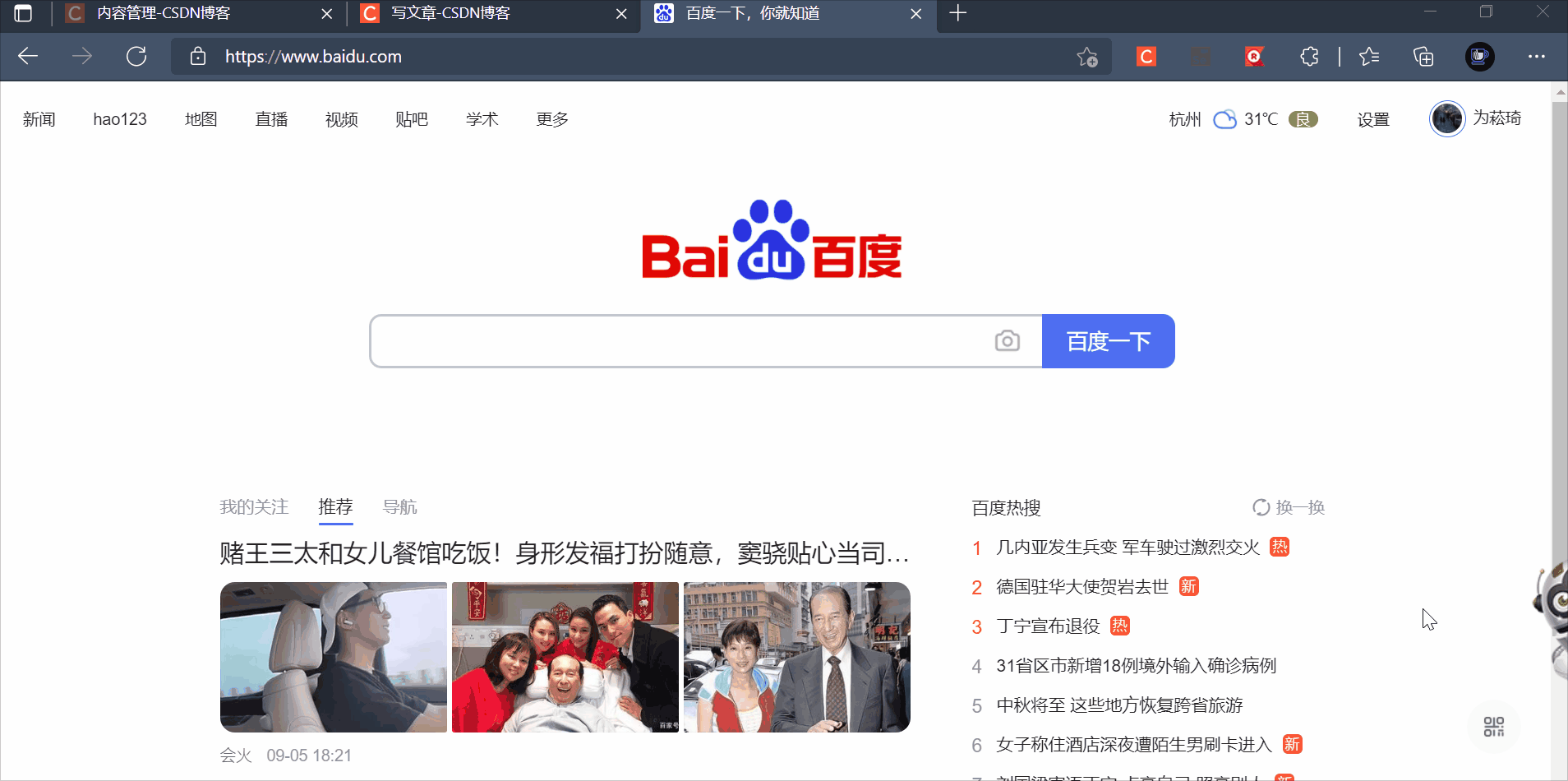
Task: Expand the 更多 menu
Action: (x=552, y=119)
